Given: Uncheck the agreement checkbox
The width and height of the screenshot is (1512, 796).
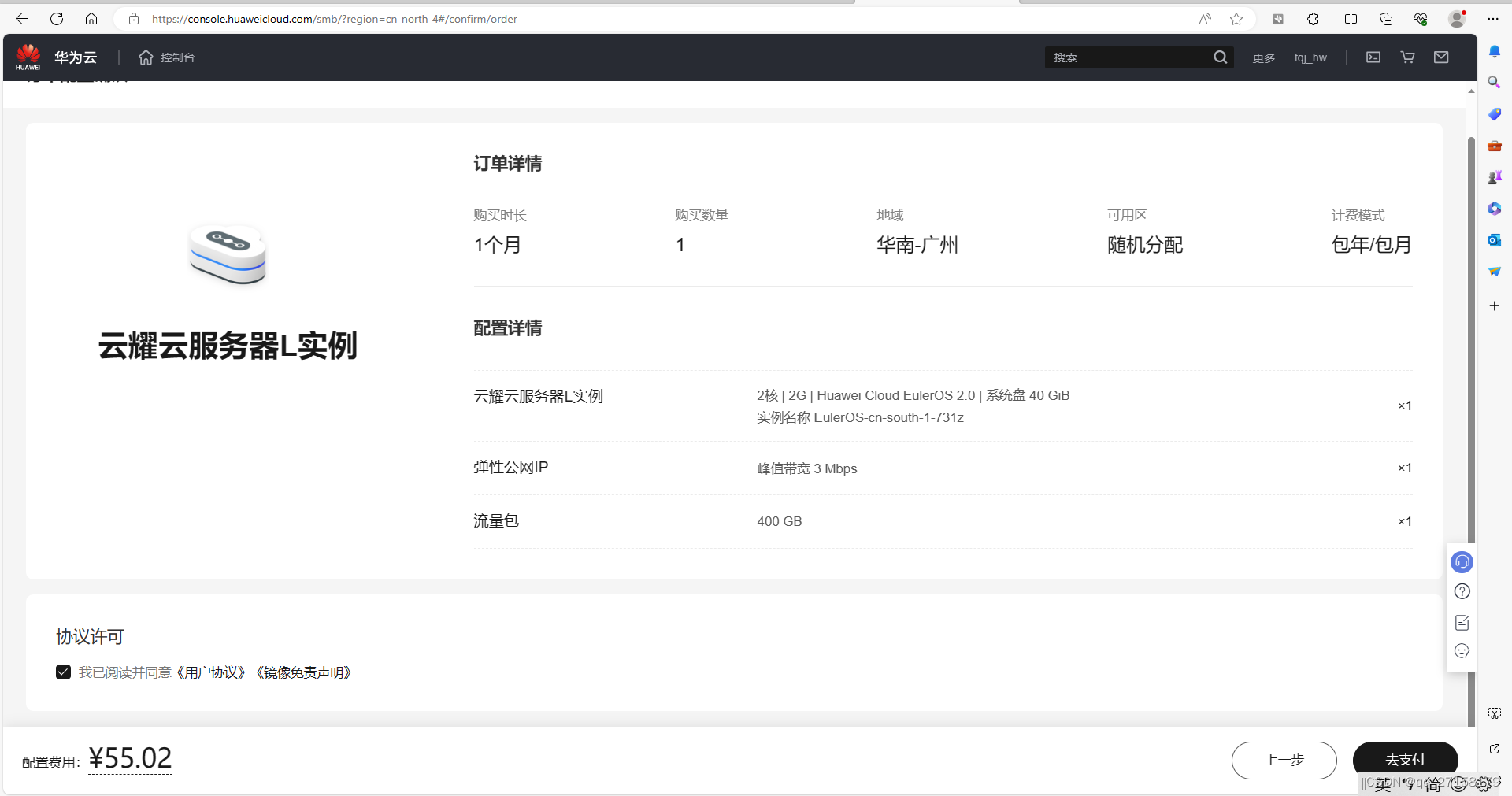Looking at the screenshot, I should 64,672.
